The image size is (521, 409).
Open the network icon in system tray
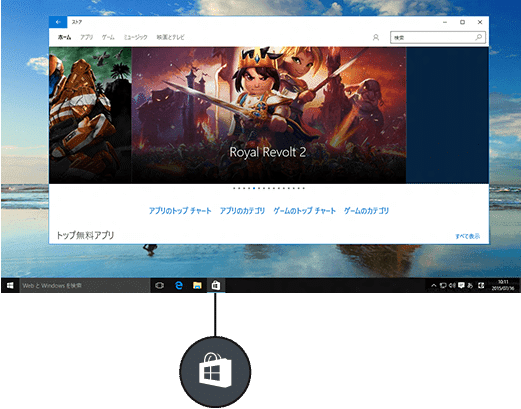(x=443, y=286)
